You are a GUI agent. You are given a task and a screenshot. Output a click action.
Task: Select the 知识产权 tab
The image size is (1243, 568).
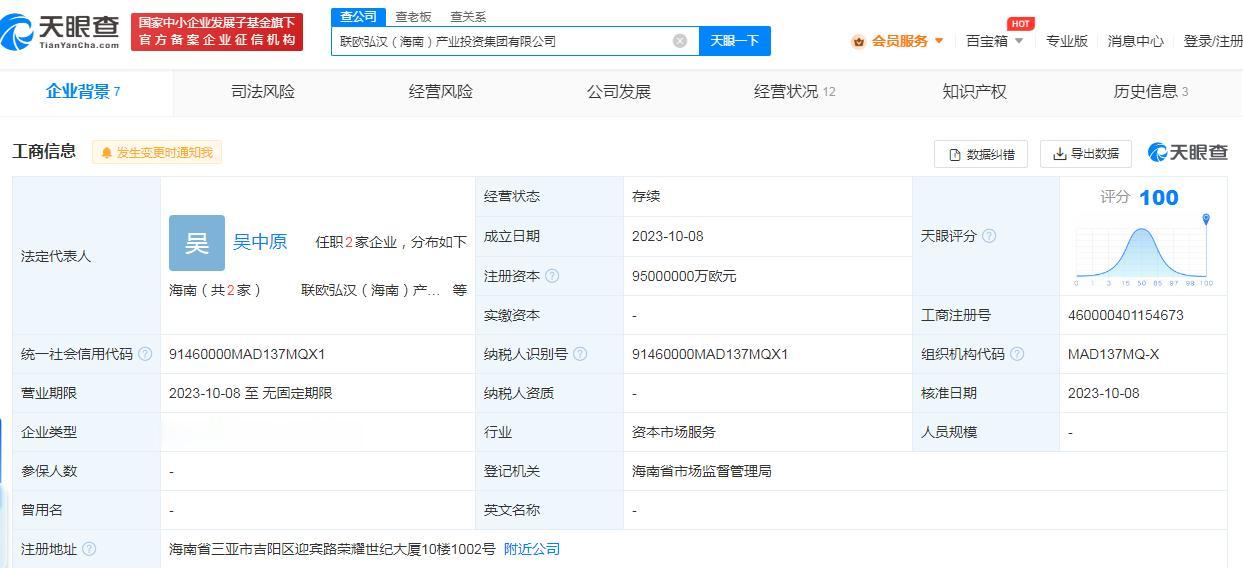coord(974,92)
